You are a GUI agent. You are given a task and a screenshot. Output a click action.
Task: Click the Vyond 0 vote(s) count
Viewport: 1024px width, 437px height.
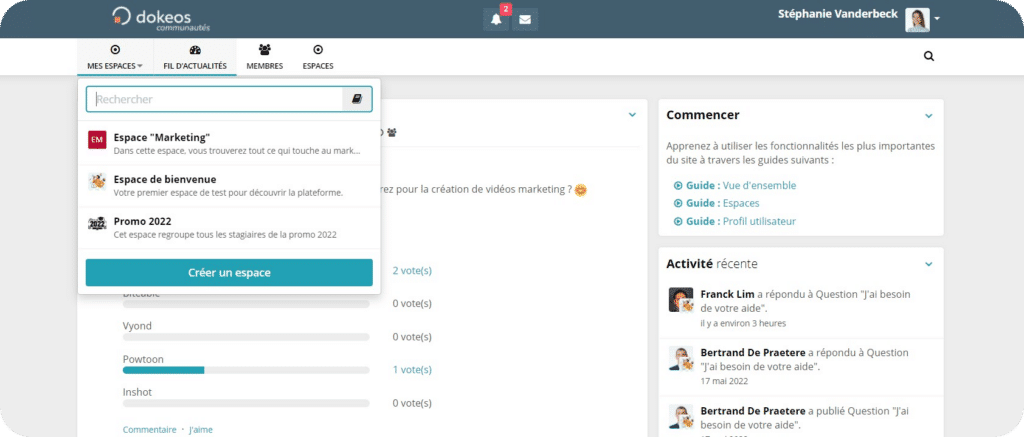click(412, 337)
